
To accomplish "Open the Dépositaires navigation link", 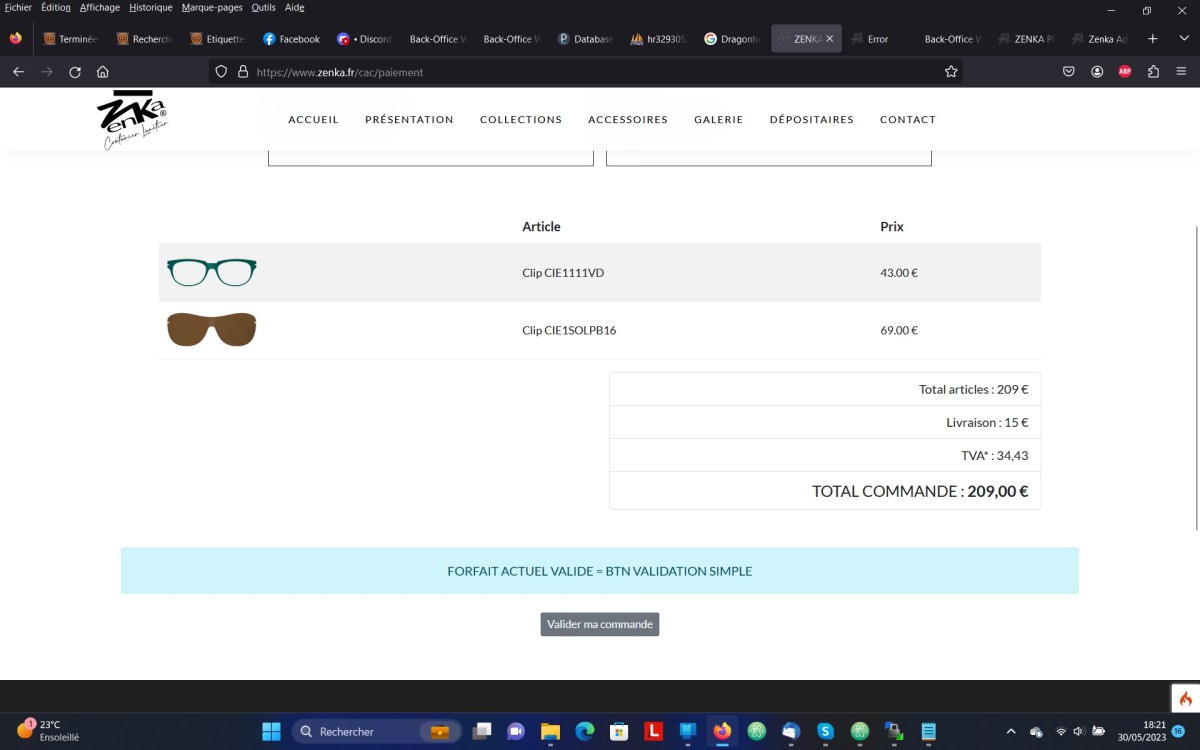I will click(x=811, y=119).
